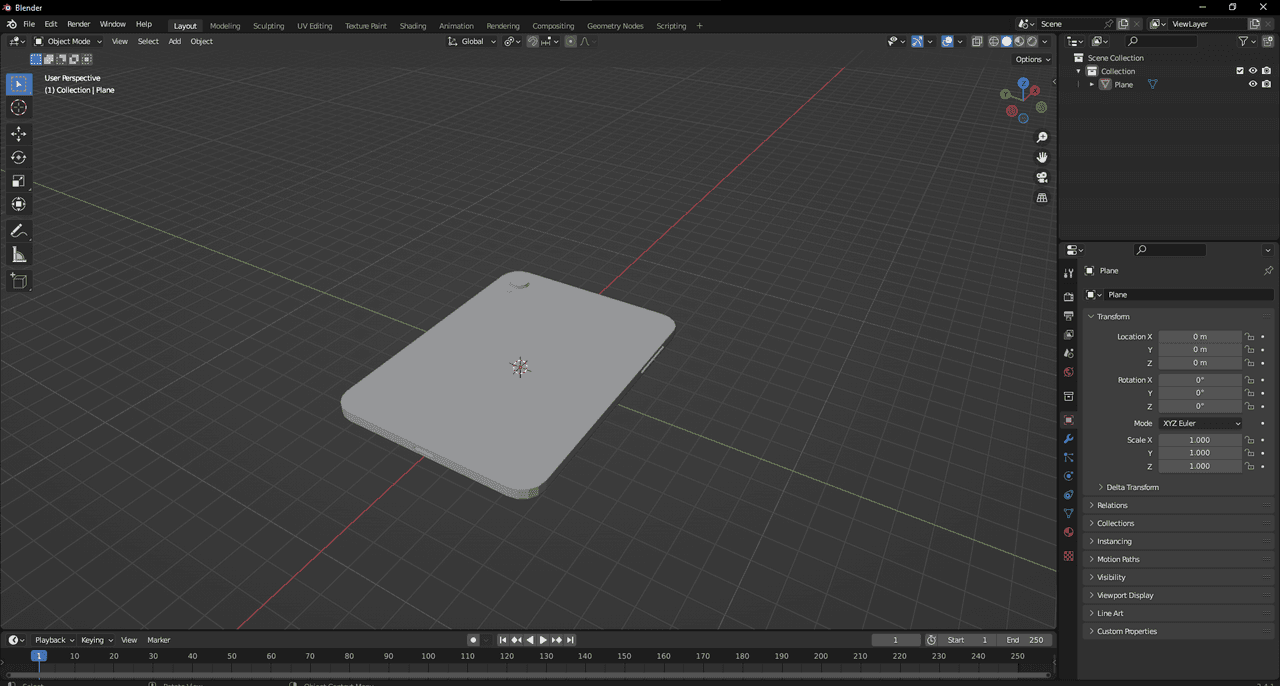Open the Render menu

tap(78, 24)
